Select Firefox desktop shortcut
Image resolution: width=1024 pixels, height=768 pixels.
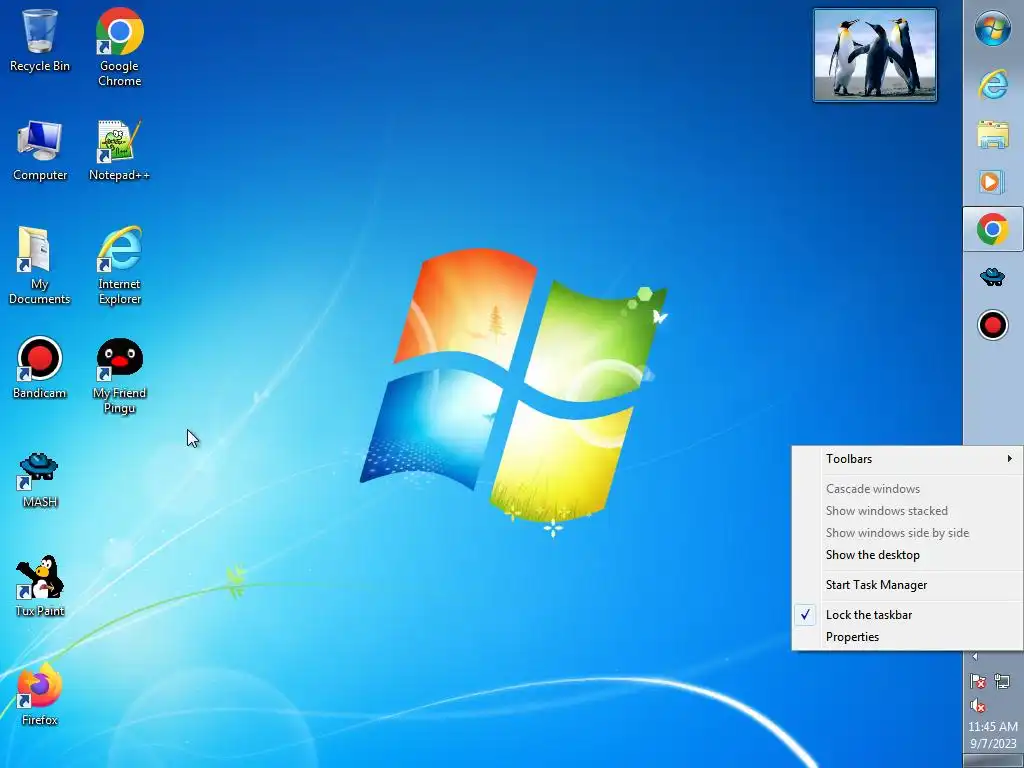(x=40, y=694)
